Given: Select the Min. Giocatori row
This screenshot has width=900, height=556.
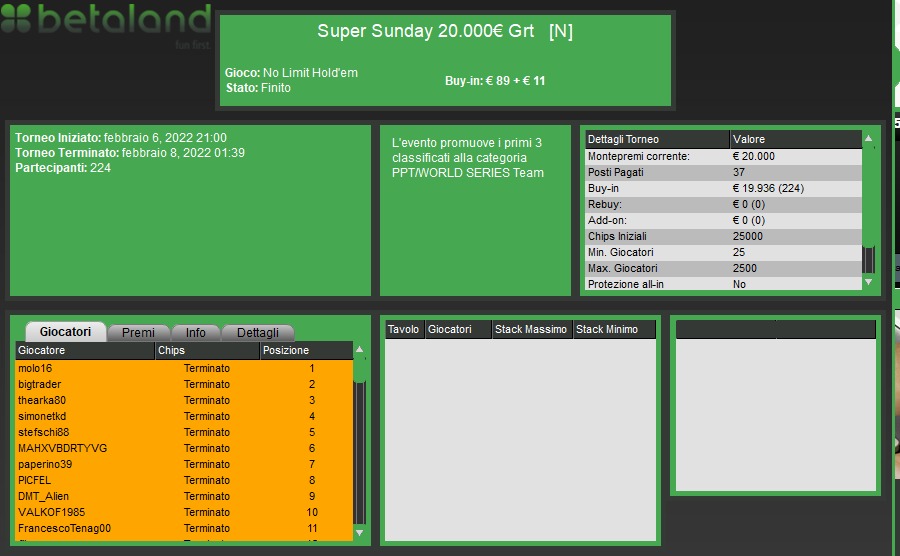Looking at the screenshot, I should [723, 252].
